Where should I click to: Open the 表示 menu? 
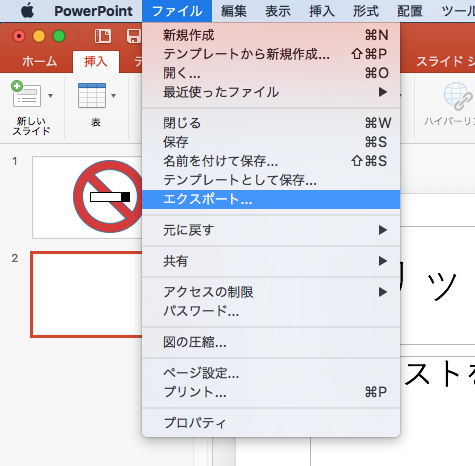point(278,11)
